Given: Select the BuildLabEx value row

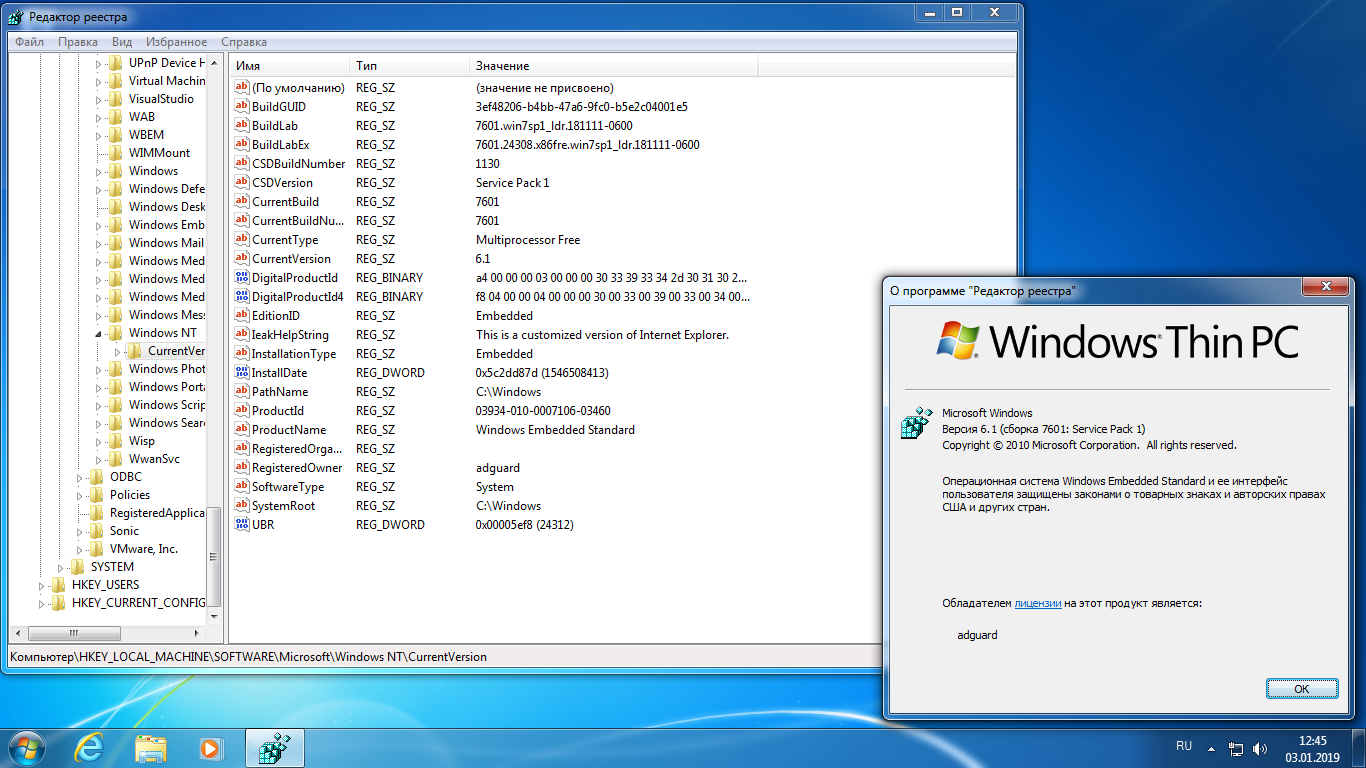Looking at the screenshot, I should click(x=622, y=144).
